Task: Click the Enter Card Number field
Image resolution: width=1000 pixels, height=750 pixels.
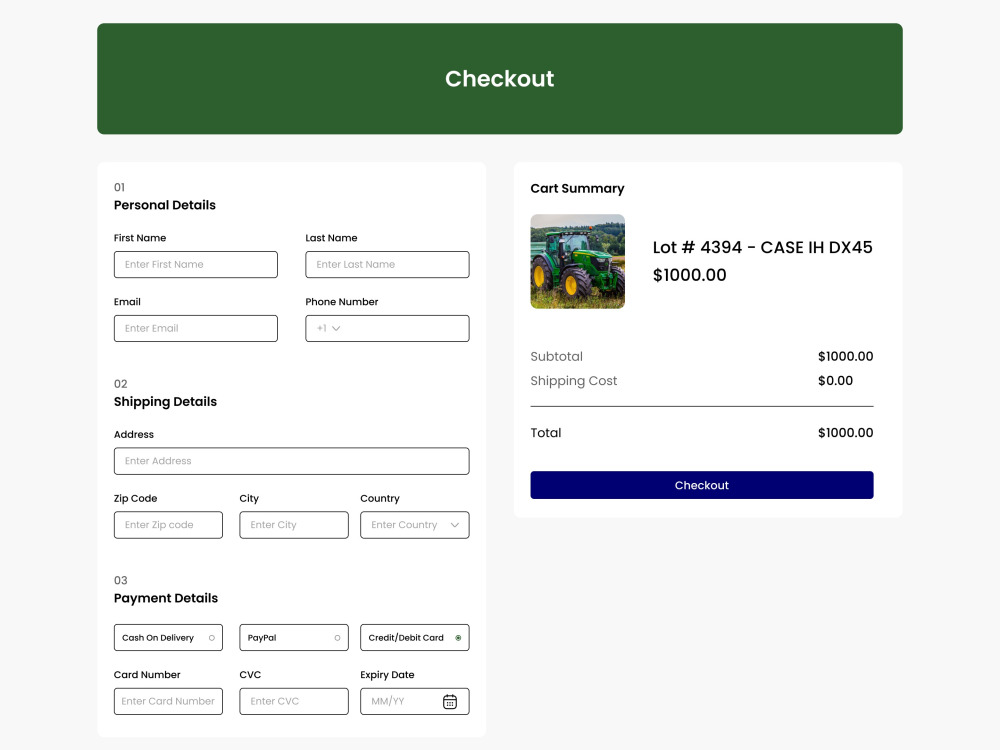Action: pyautogui.click(x=168, y=701)
